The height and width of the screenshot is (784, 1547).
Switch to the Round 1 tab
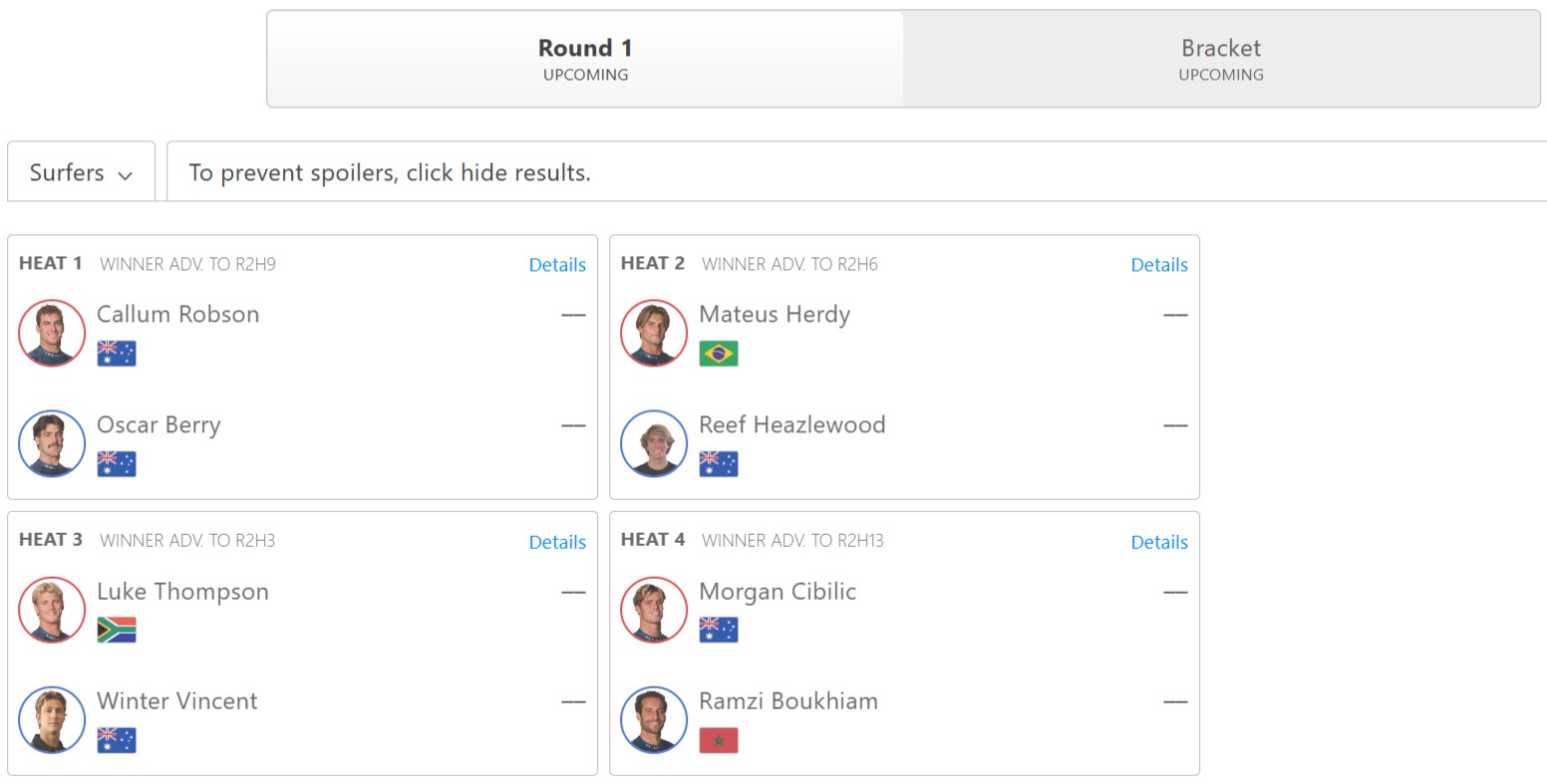click(x=585, y=59)
